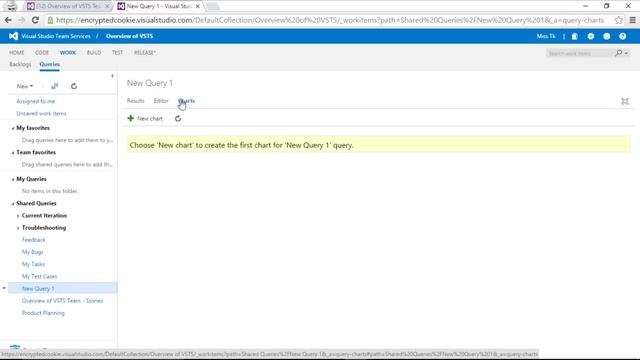Refresh the charts view

coord(178,118)
